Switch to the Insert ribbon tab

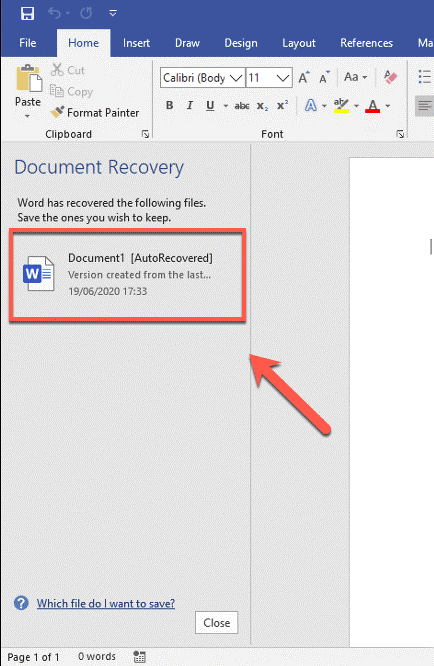tap(136, 43)
